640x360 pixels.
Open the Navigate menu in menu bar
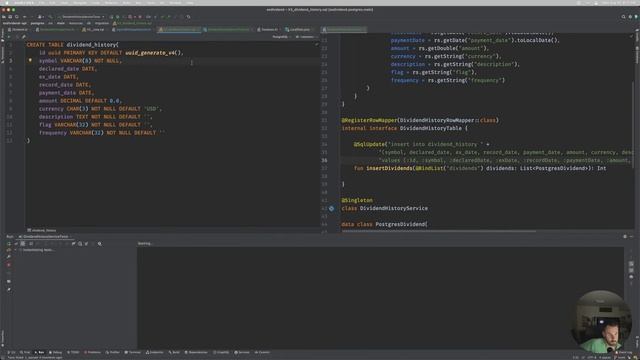tap(80, 3)
